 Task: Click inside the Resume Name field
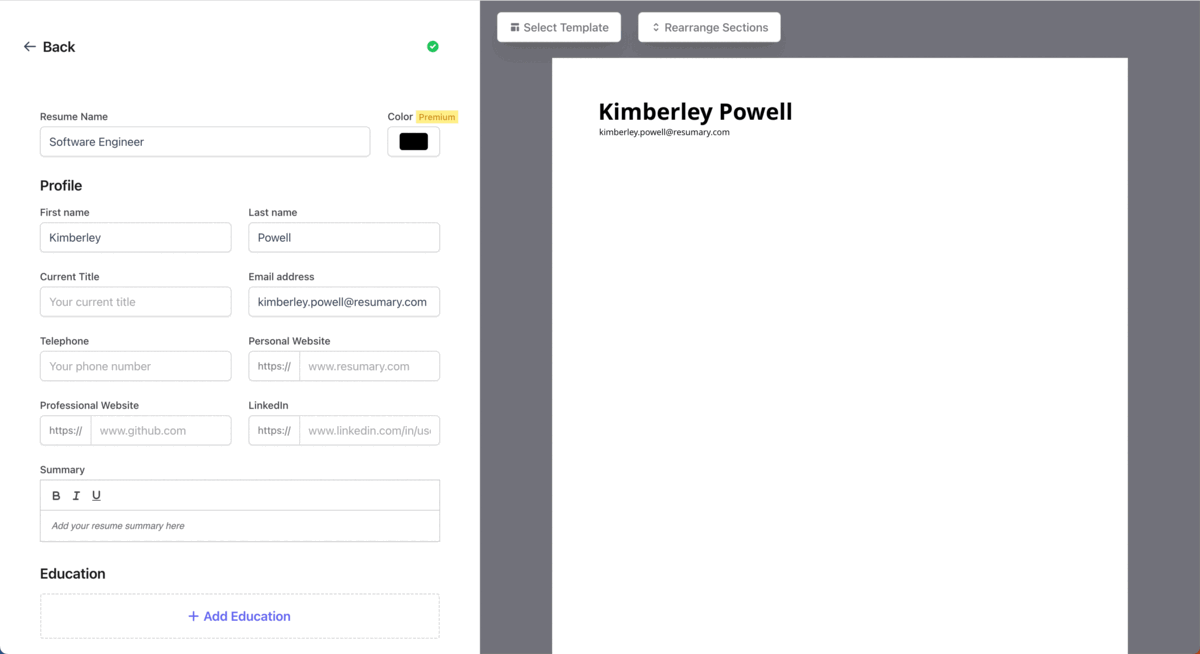(204, 141)
